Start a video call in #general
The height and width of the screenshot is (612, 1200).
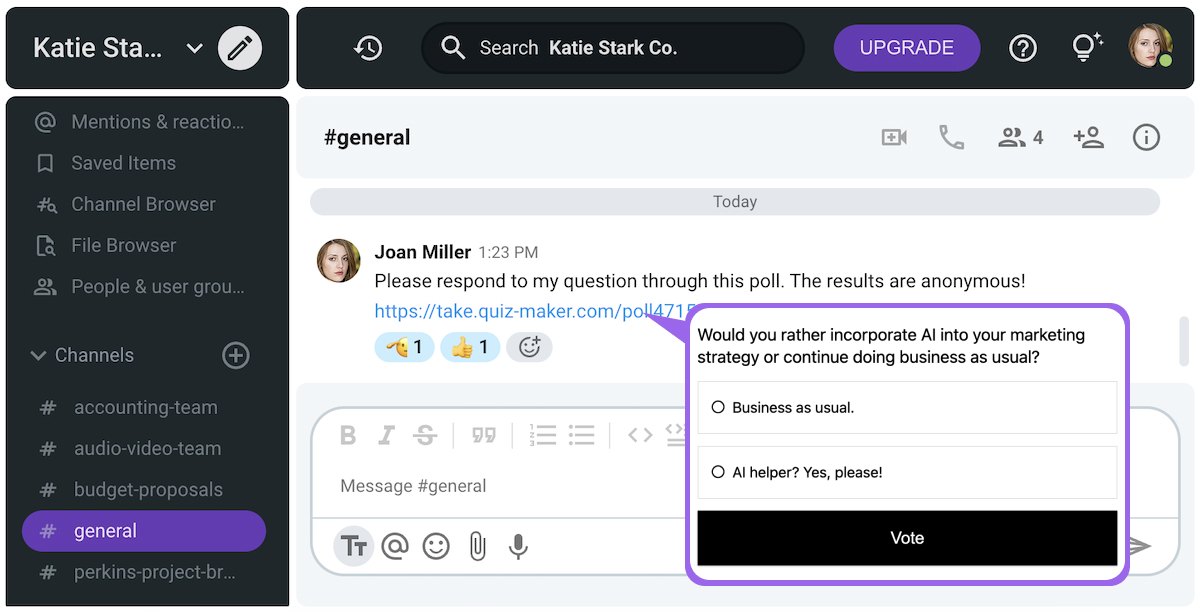pyautogui.click(x=894, y=138)
